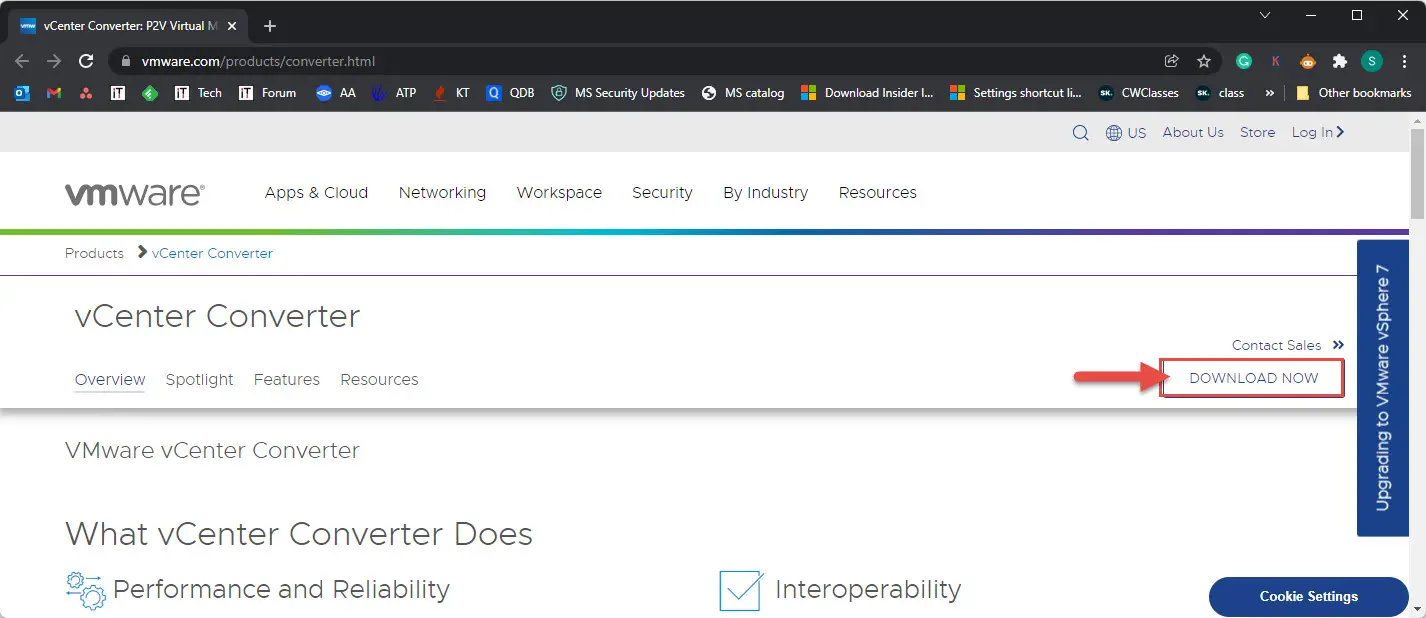The width and height of the screenshot is (1426, 618).
Task: Open the Contact Sales link
Action: pos(1277,345)
